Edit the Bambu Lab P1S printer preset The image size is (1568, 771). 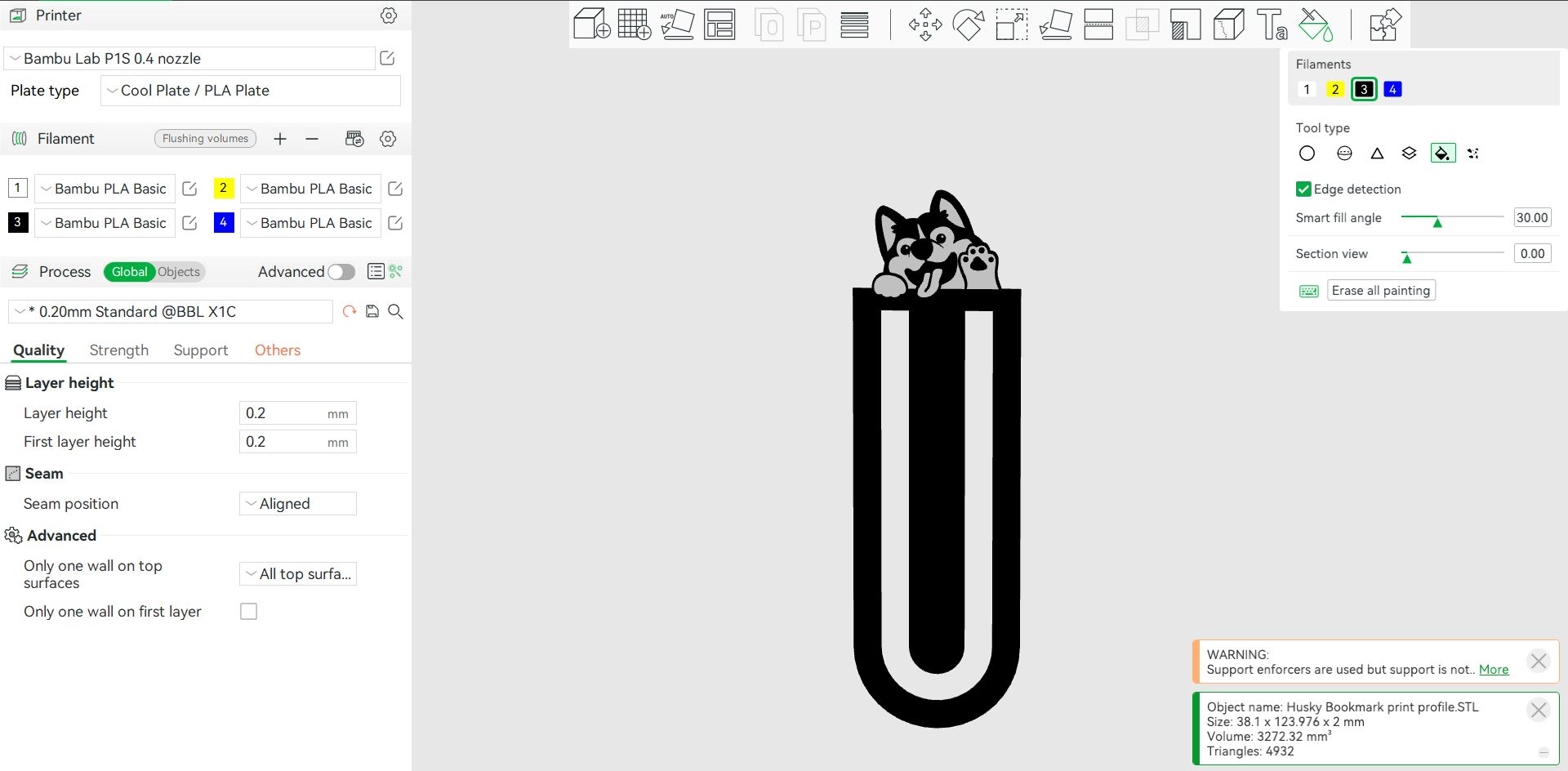tap(388, 58)
